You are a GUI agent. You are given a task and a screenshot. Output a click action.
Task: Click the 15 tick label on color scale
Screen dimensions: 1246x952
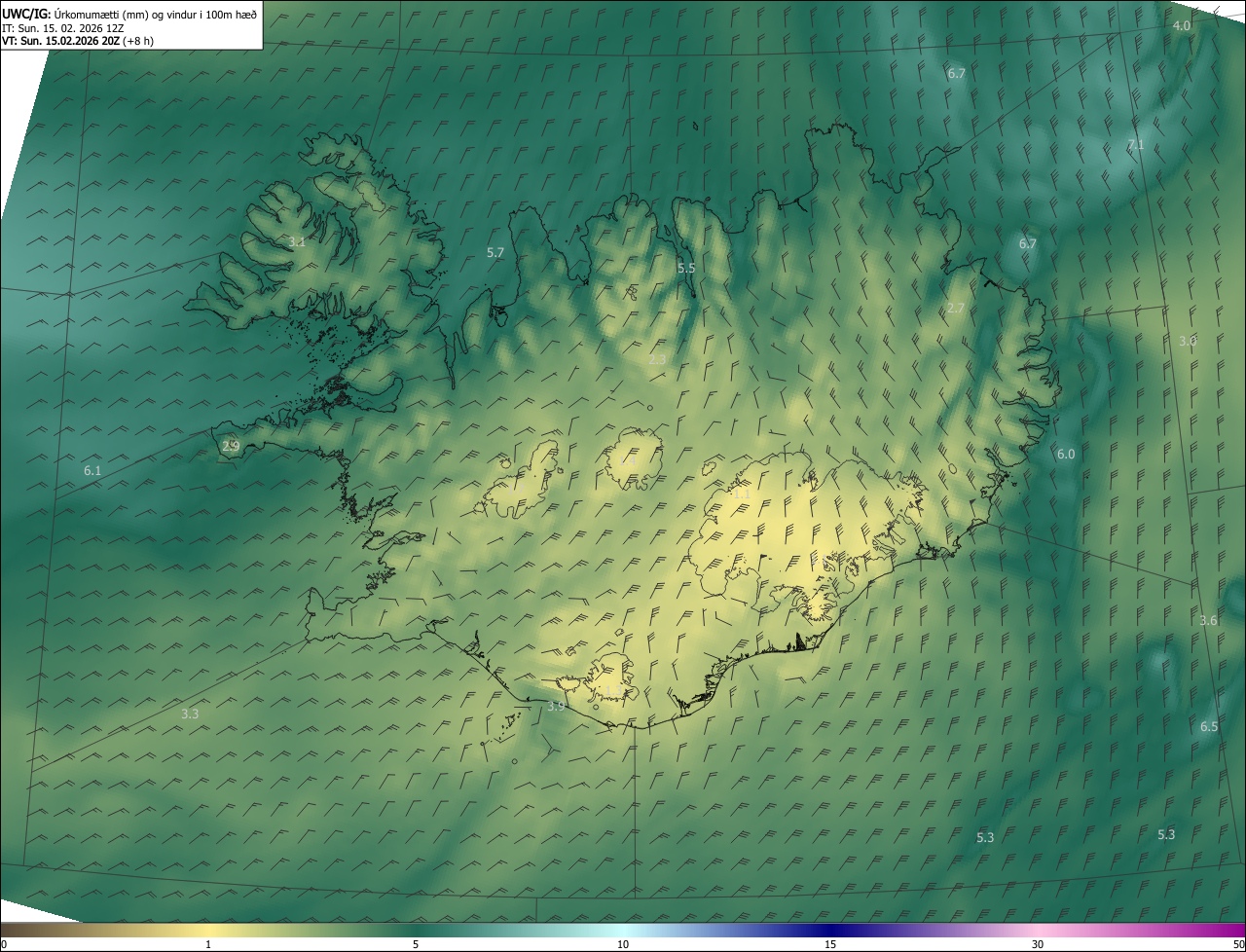(830, 944)
